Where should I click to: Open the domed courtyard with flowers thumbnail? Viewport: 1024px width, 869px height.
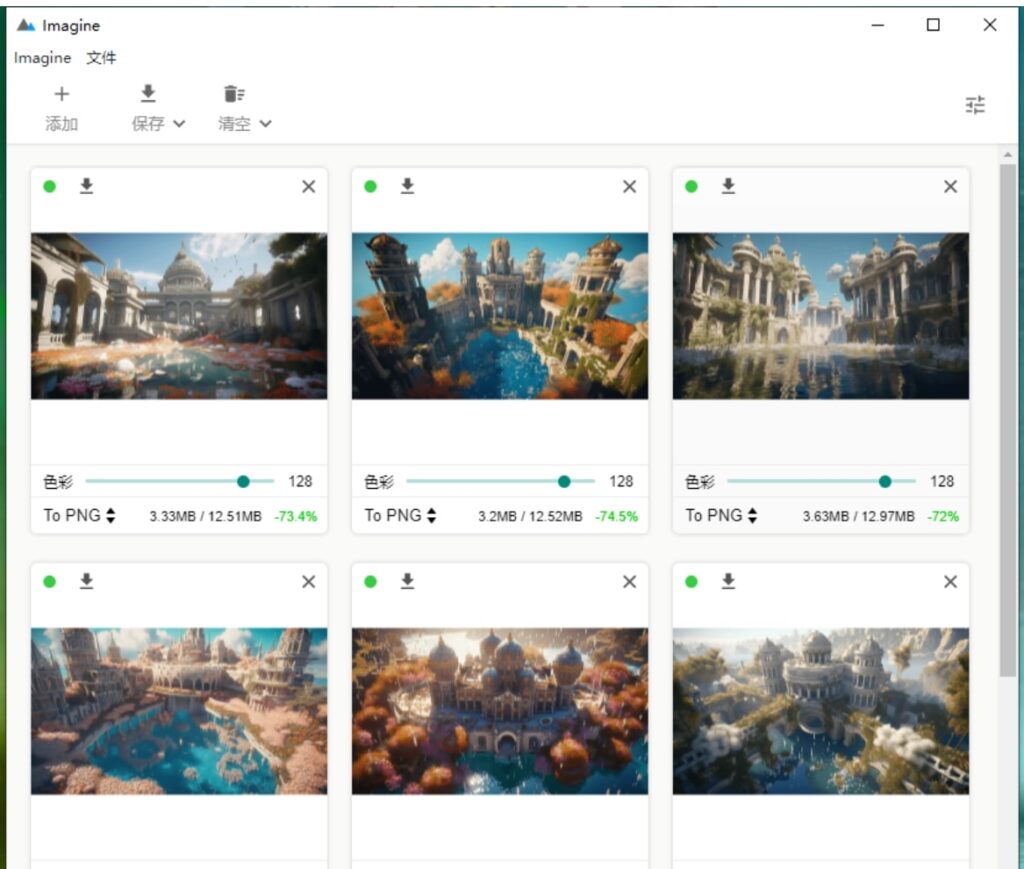pyautogui.click(x=179, y=316)
